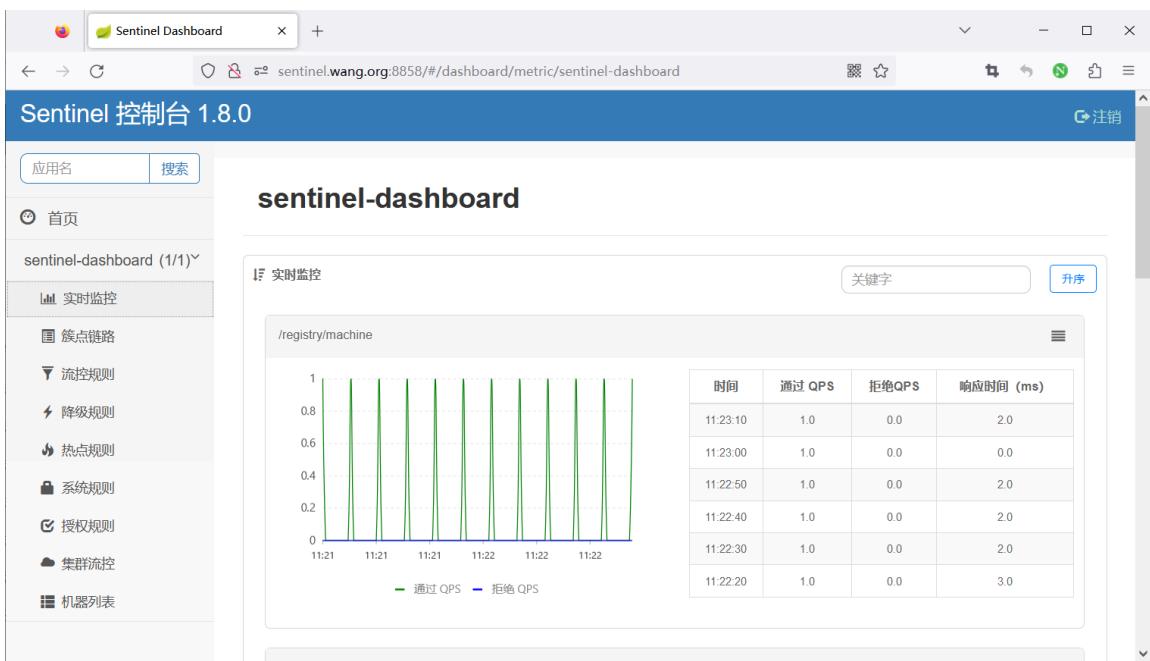Focus the 关键字 filter input
Viewport: 1150px width, 661px height.
click(935, 279)
